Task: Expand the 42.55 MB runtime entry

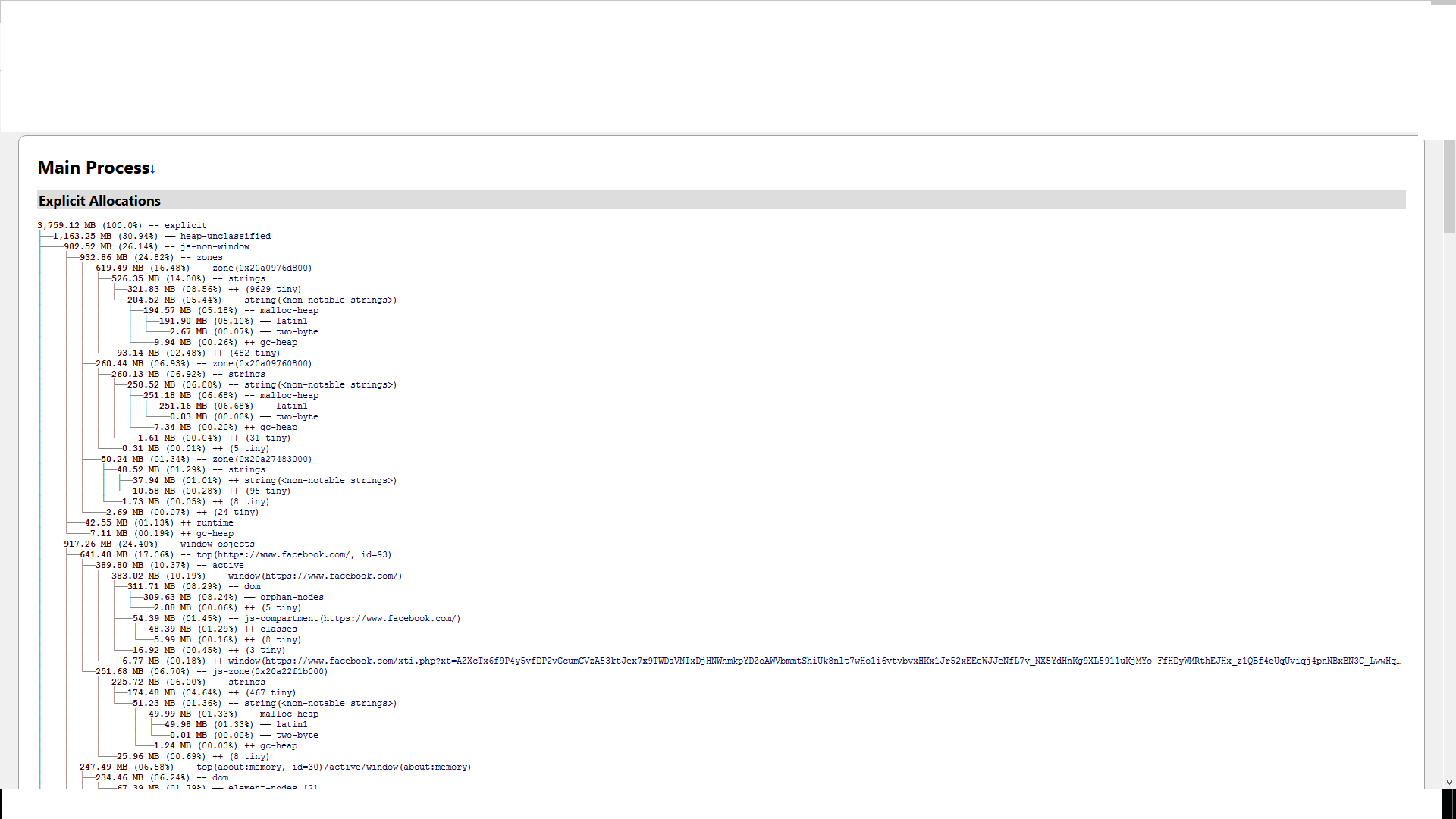Action: click(214, 523)
